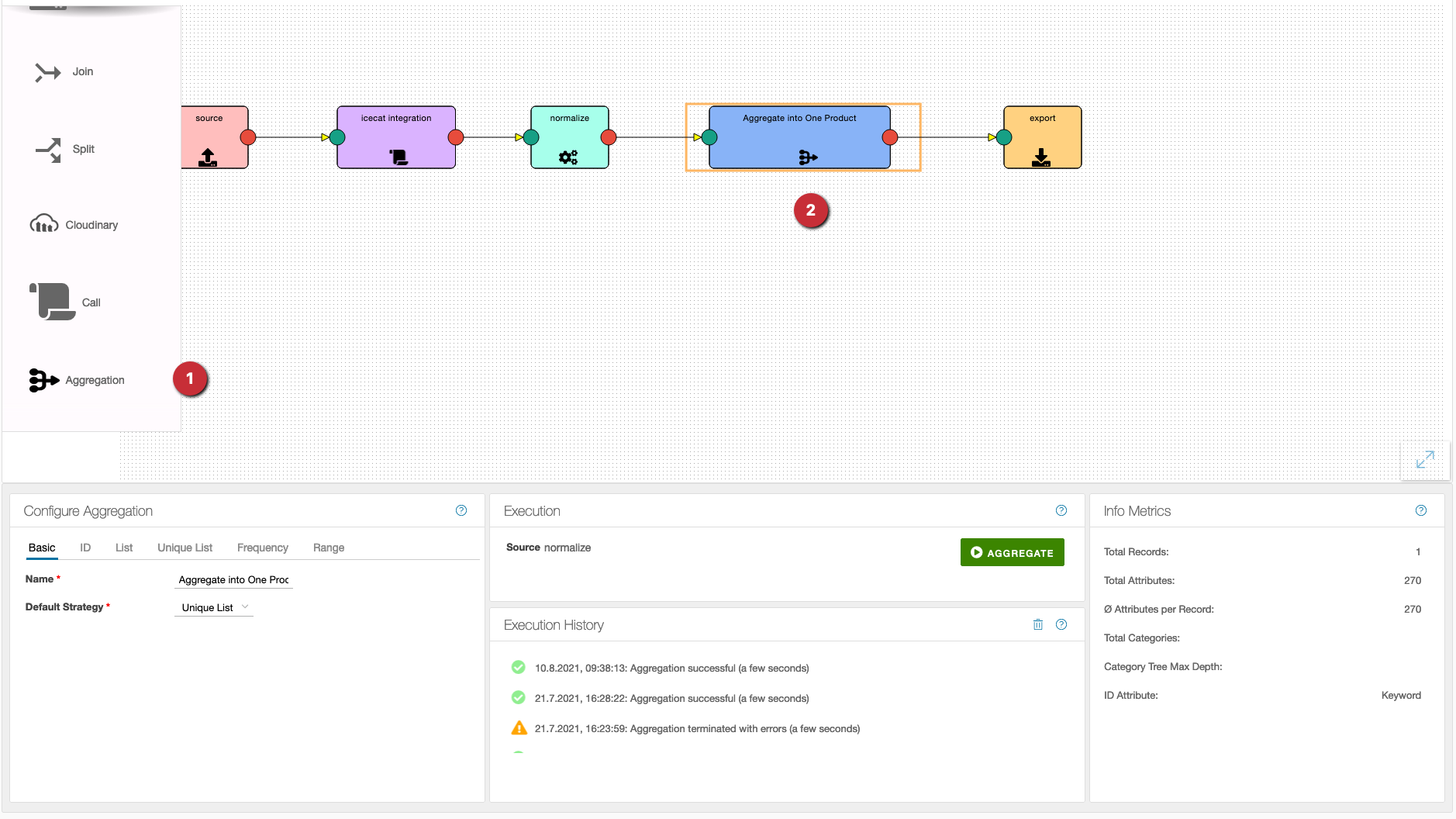
Task: Switch to the Unique List tab
Action: click(185, 548)
